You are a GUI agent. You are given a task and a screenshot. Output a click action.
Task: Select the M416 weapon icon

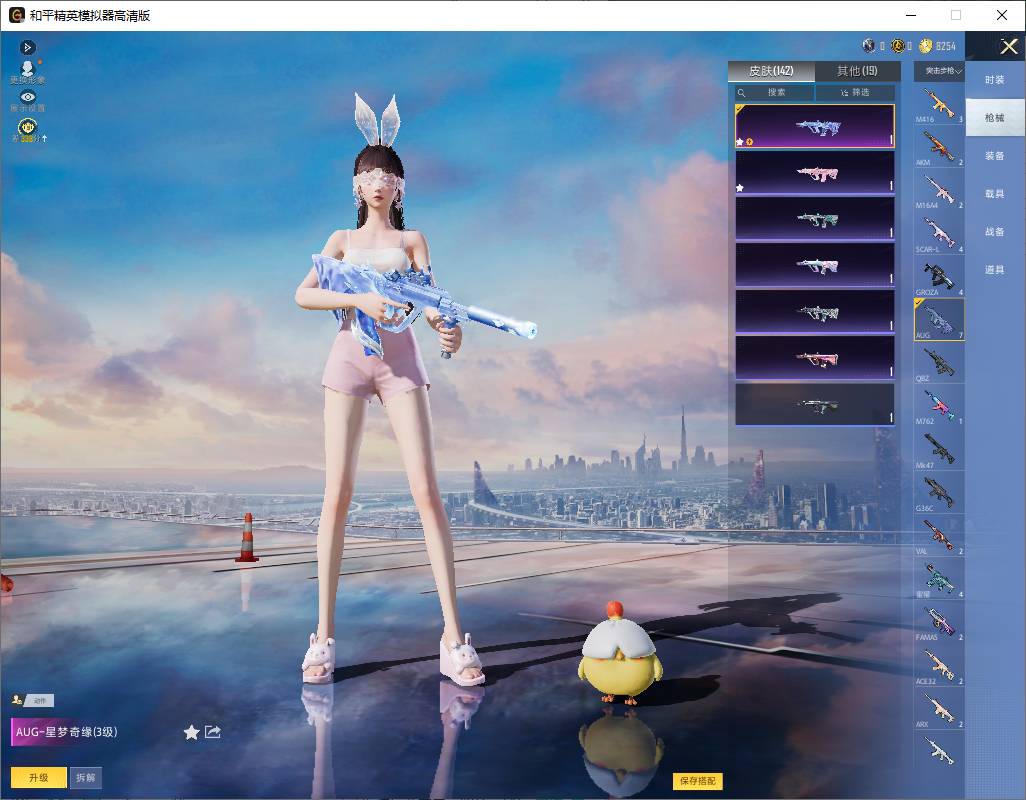click(939, 105)
